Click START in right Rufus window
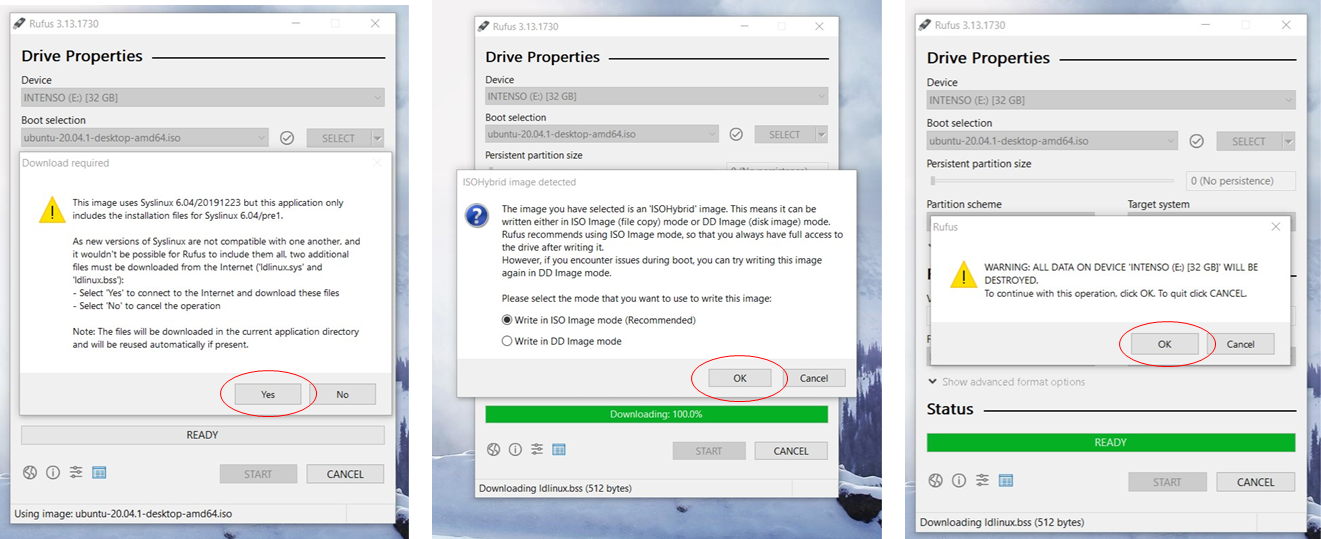Image resolution: width=1321 pixels, height=539 pixels. coord(1167,482)
